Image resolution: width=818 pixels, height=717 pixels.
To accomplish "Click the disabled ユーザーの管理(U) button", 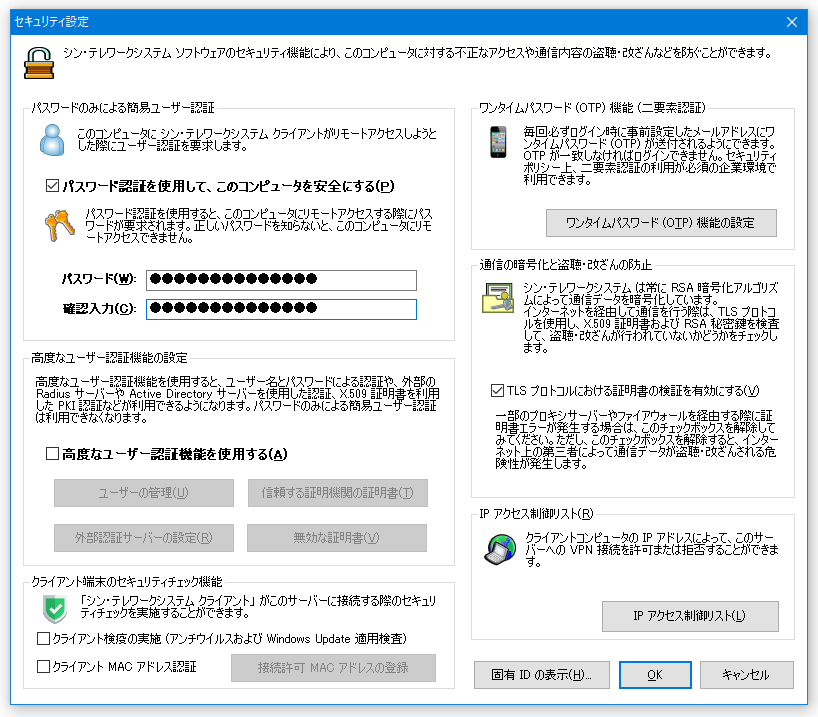I will (143, 493).
